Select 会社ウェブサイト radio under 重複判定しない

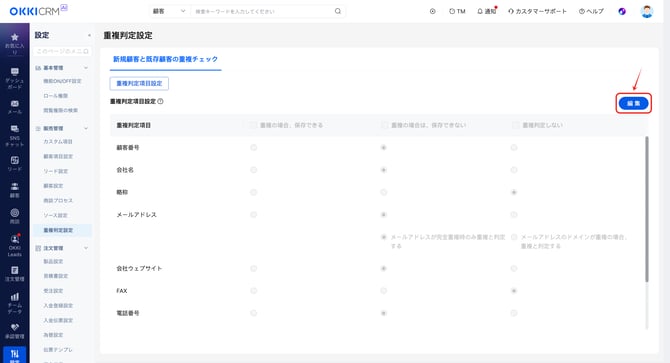(x=514, y=268)
